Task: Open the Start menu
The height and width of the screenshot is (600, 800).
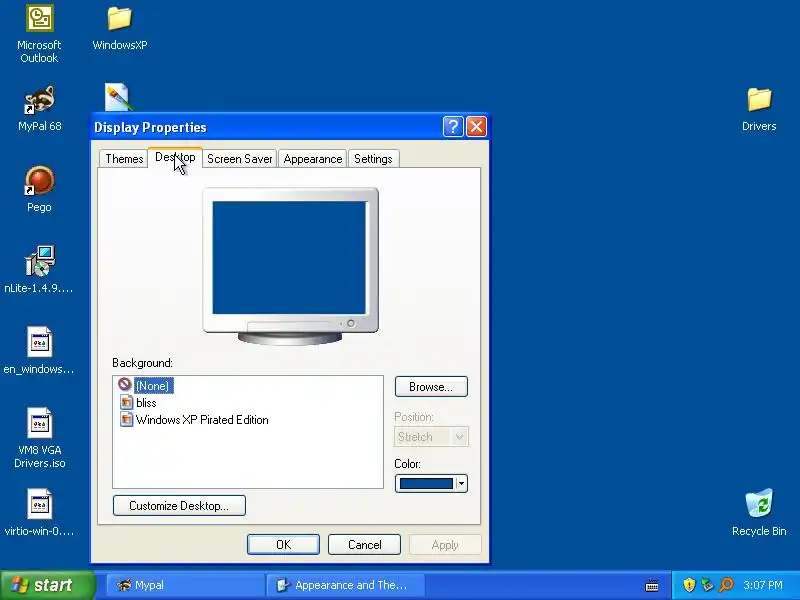Action: pyautogui.click(x=47, y=585)
